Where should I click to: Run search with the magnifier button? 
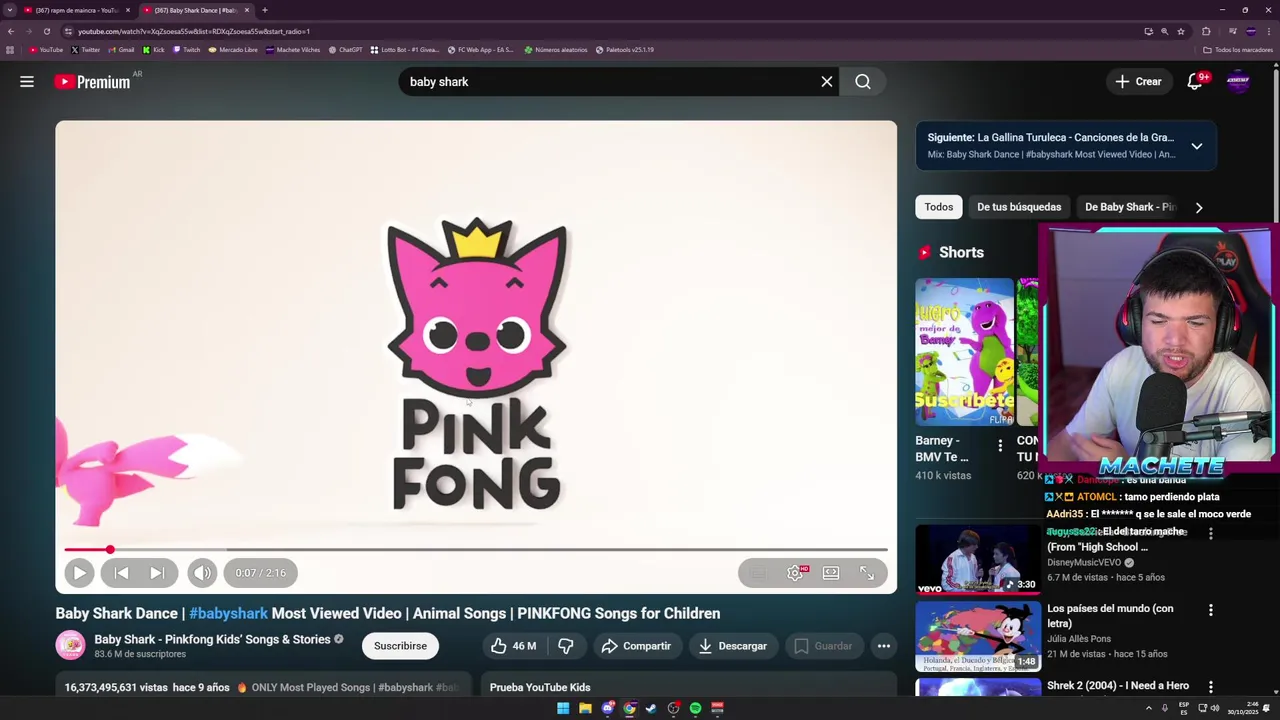click(863, 82)
